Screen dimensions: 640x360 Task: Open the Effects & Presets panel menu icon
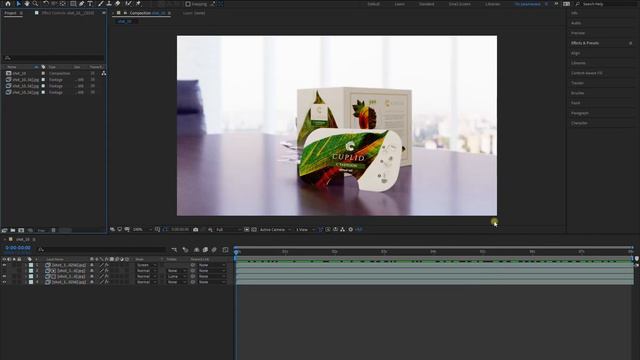point(631,43)
